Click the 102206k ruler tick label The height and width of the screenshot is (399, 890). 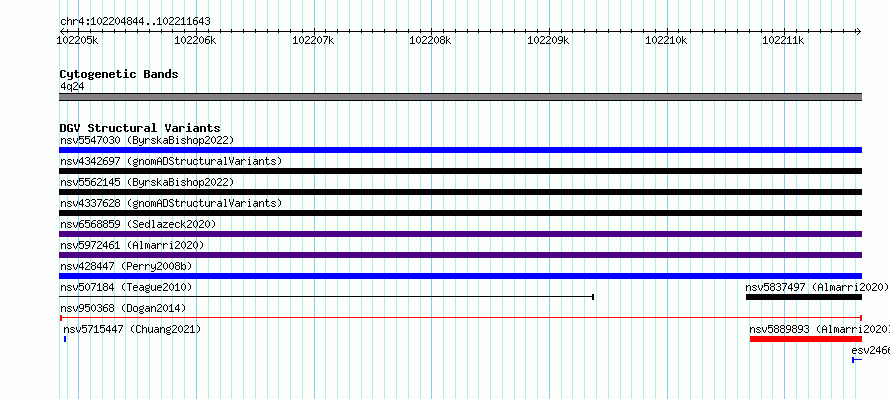click(195, 40)
